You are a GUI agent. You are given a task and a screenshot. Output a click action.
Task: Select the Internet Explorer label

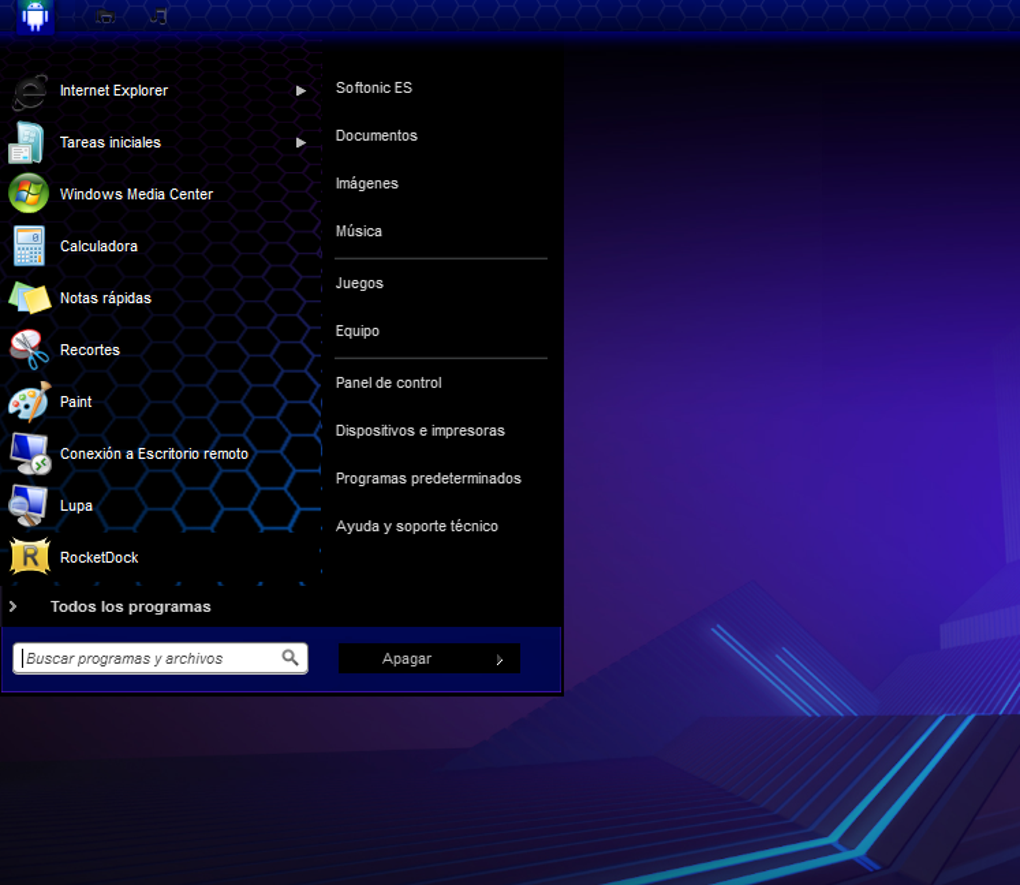point(114,90)
